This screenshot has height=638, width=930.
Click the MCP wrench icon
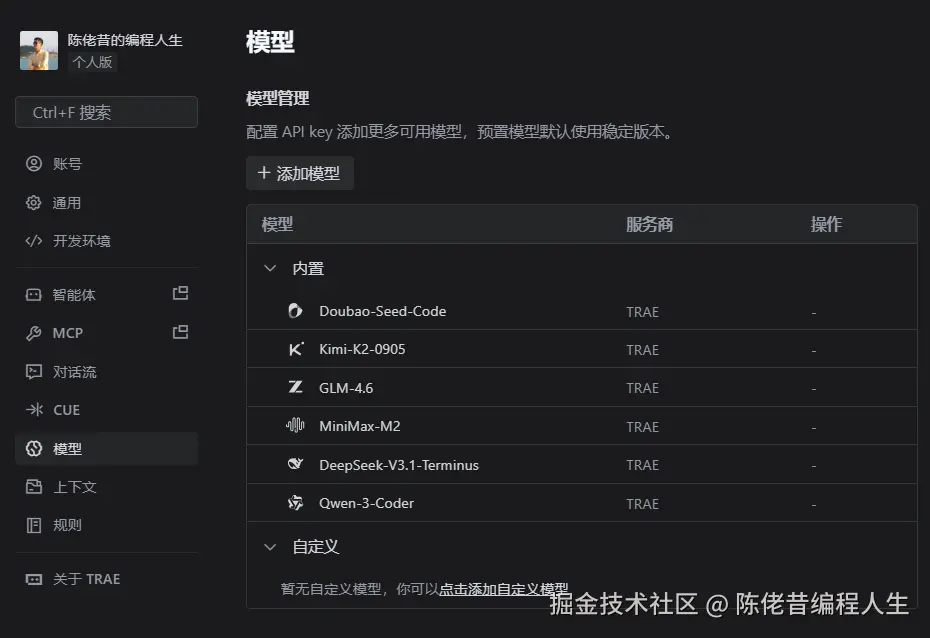(34, 333)
